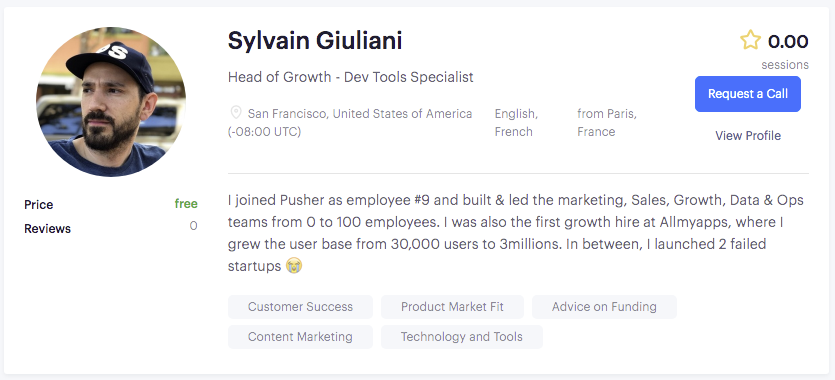Choose the Advice on Funding tag

[604, 307]
